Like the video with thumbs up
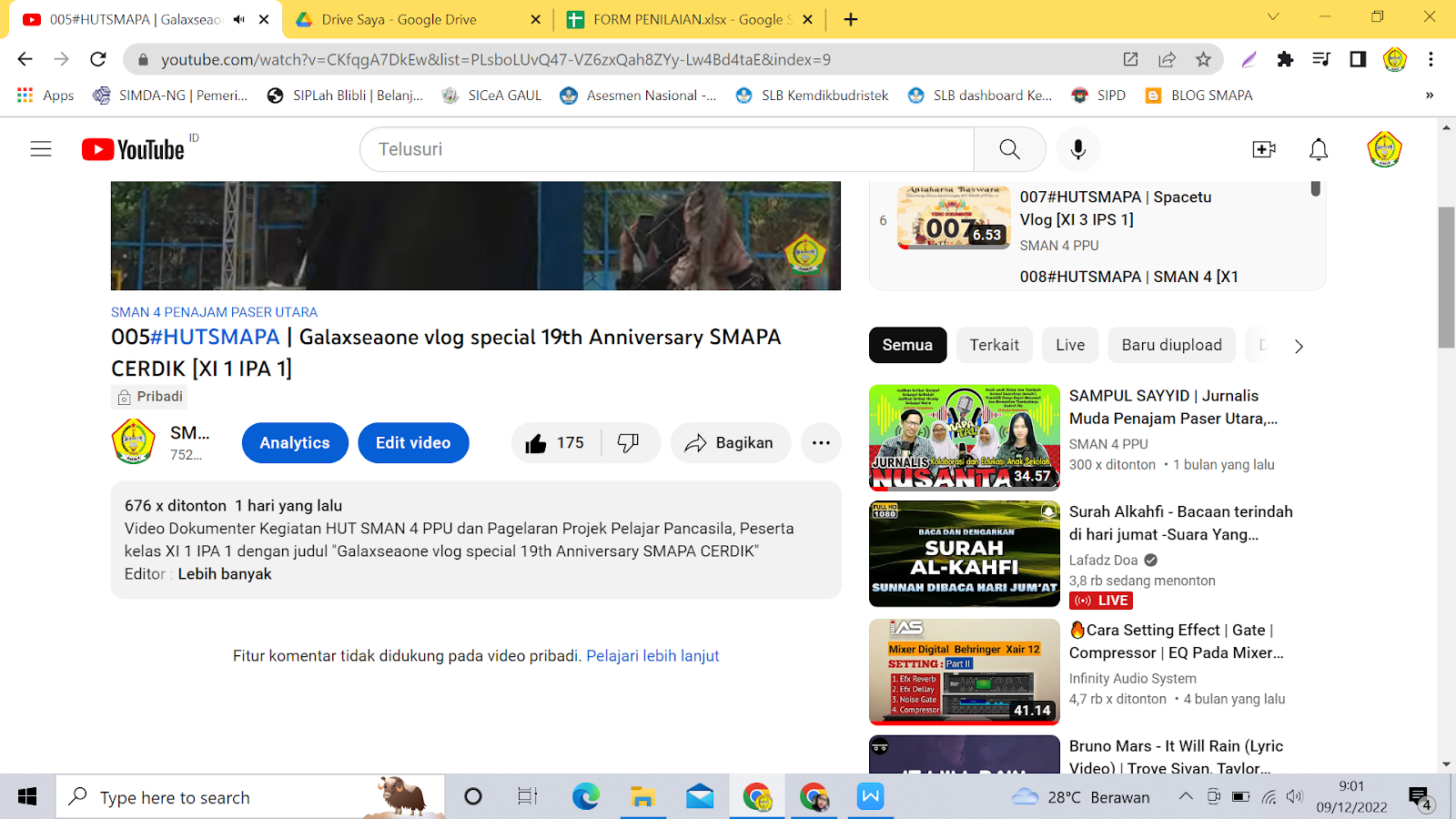 pyautogui.click(x=556, y=443)
